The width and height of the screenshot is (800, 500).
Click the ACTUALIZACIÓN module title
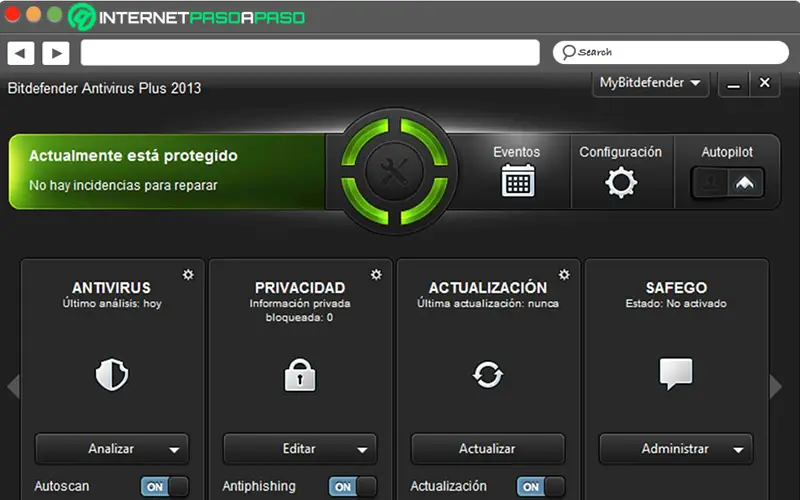click(488, 287)
